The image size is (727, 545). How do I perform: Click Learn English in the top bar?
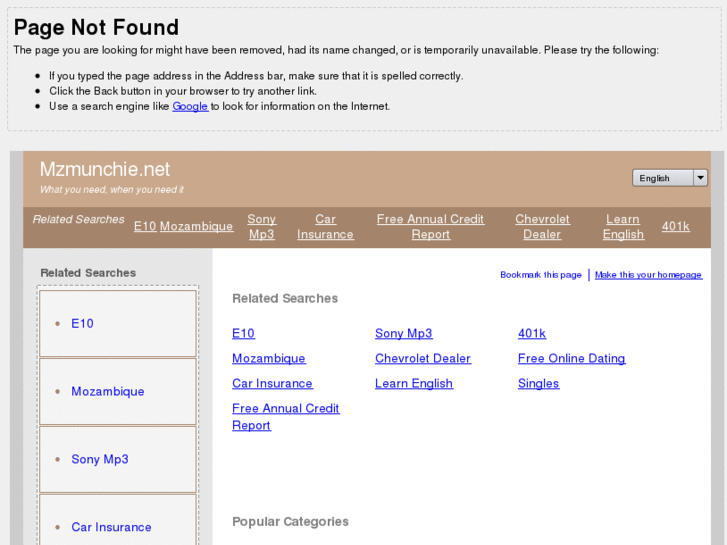pyautogui.click(x=623, y=227)
